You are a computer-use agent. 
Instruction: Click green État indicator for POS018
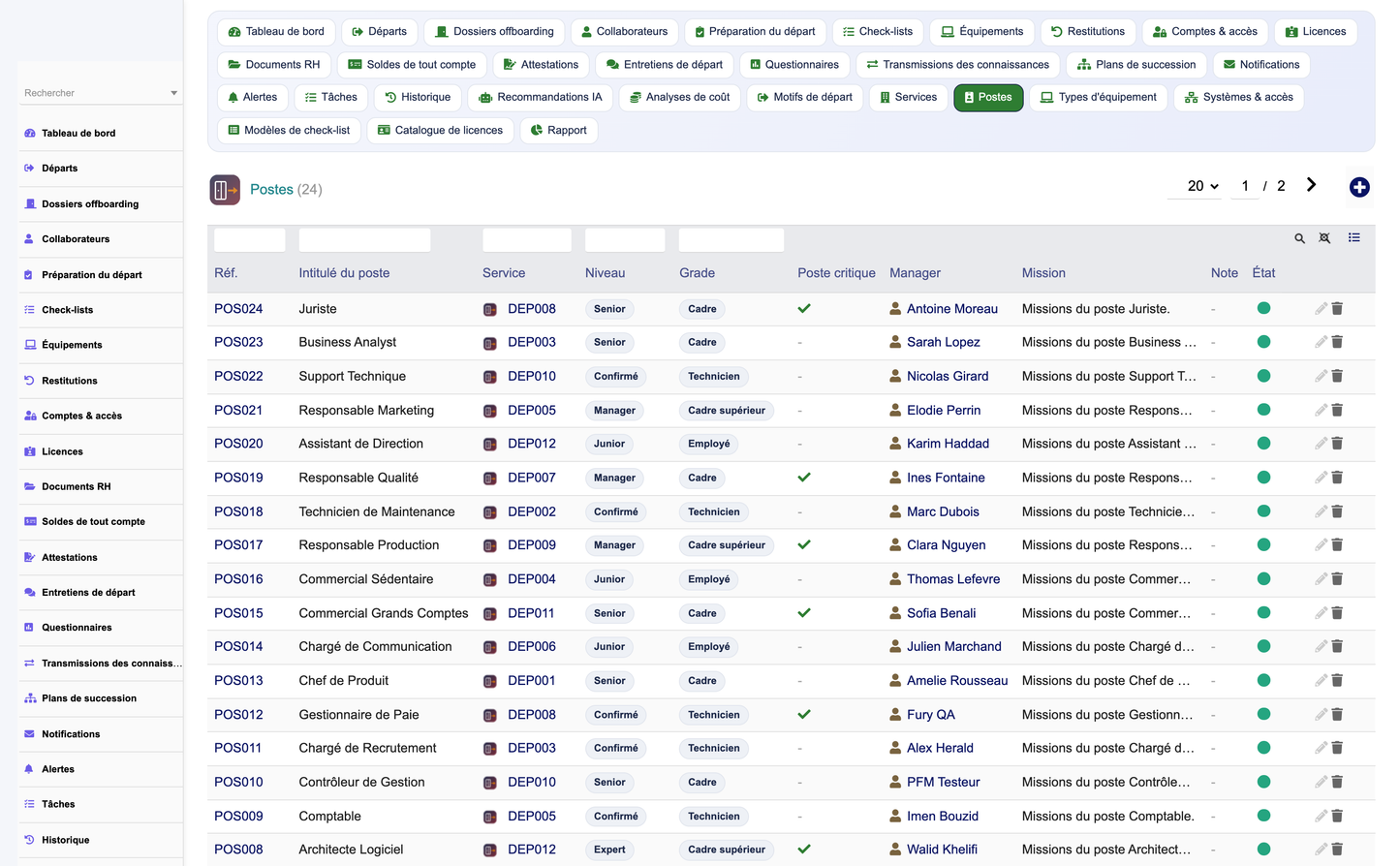coord(1263,511)
